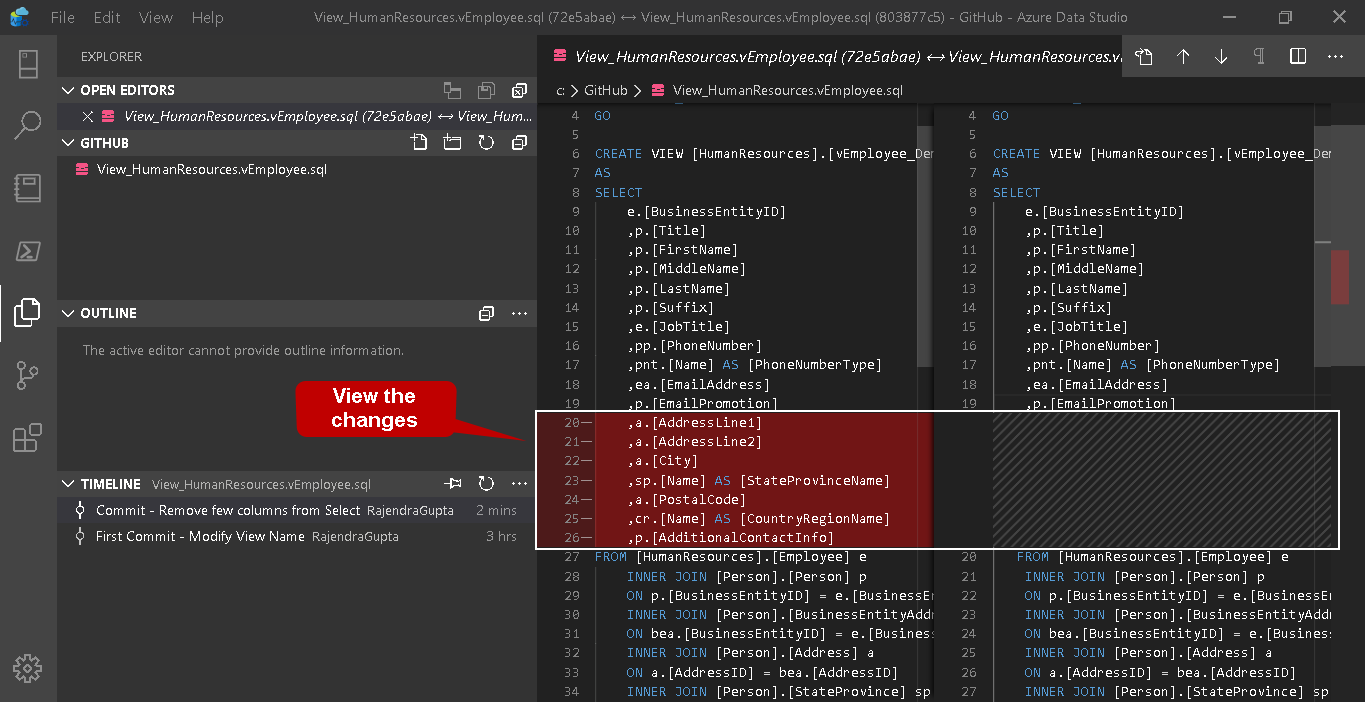Screen dimensions: 1365x702
Task: Select 'First Commit - Modify View Name' entry
Action: pyautogui.click(x=200, y=537)
